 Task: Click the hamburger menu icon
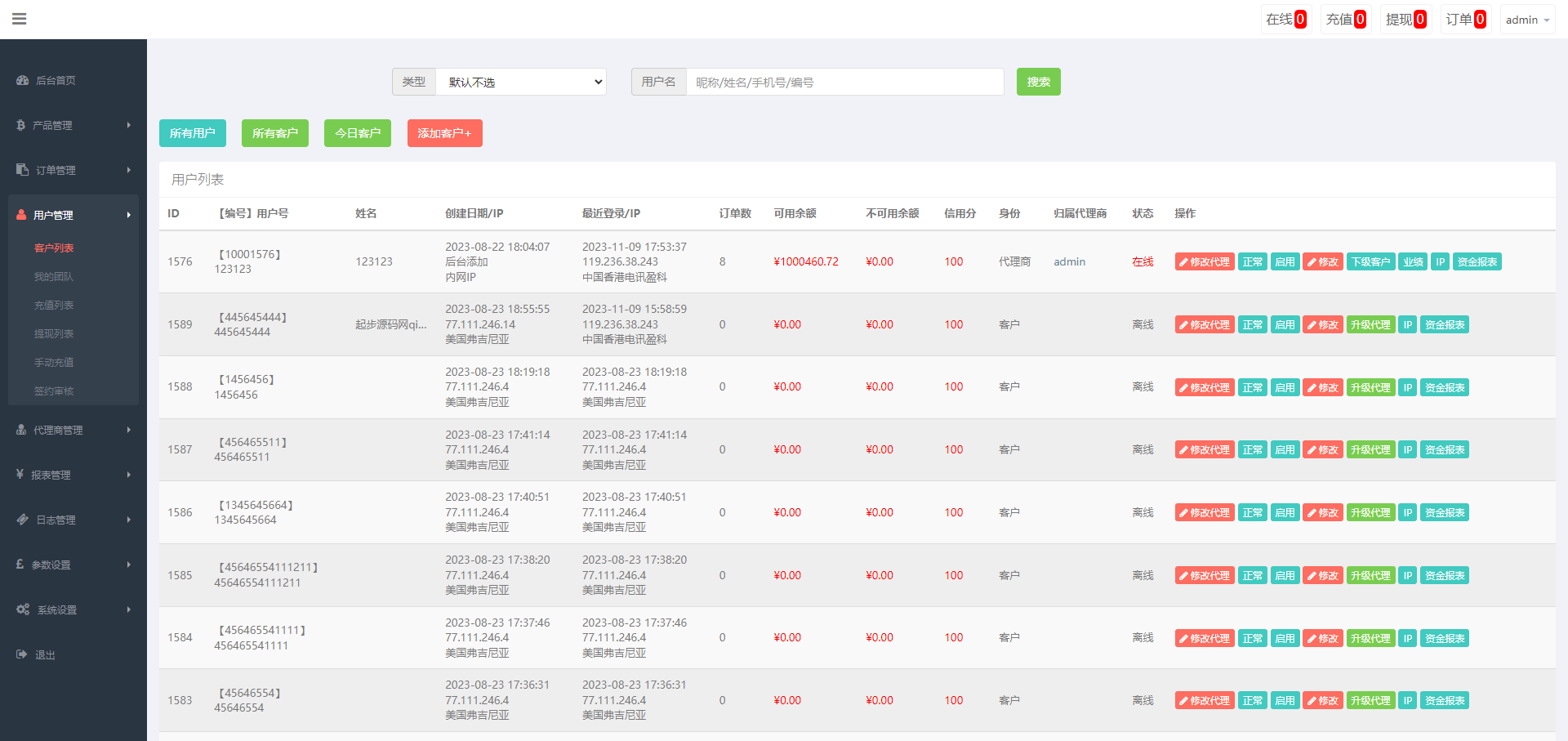pyautogui.click(x=20, y=19)
